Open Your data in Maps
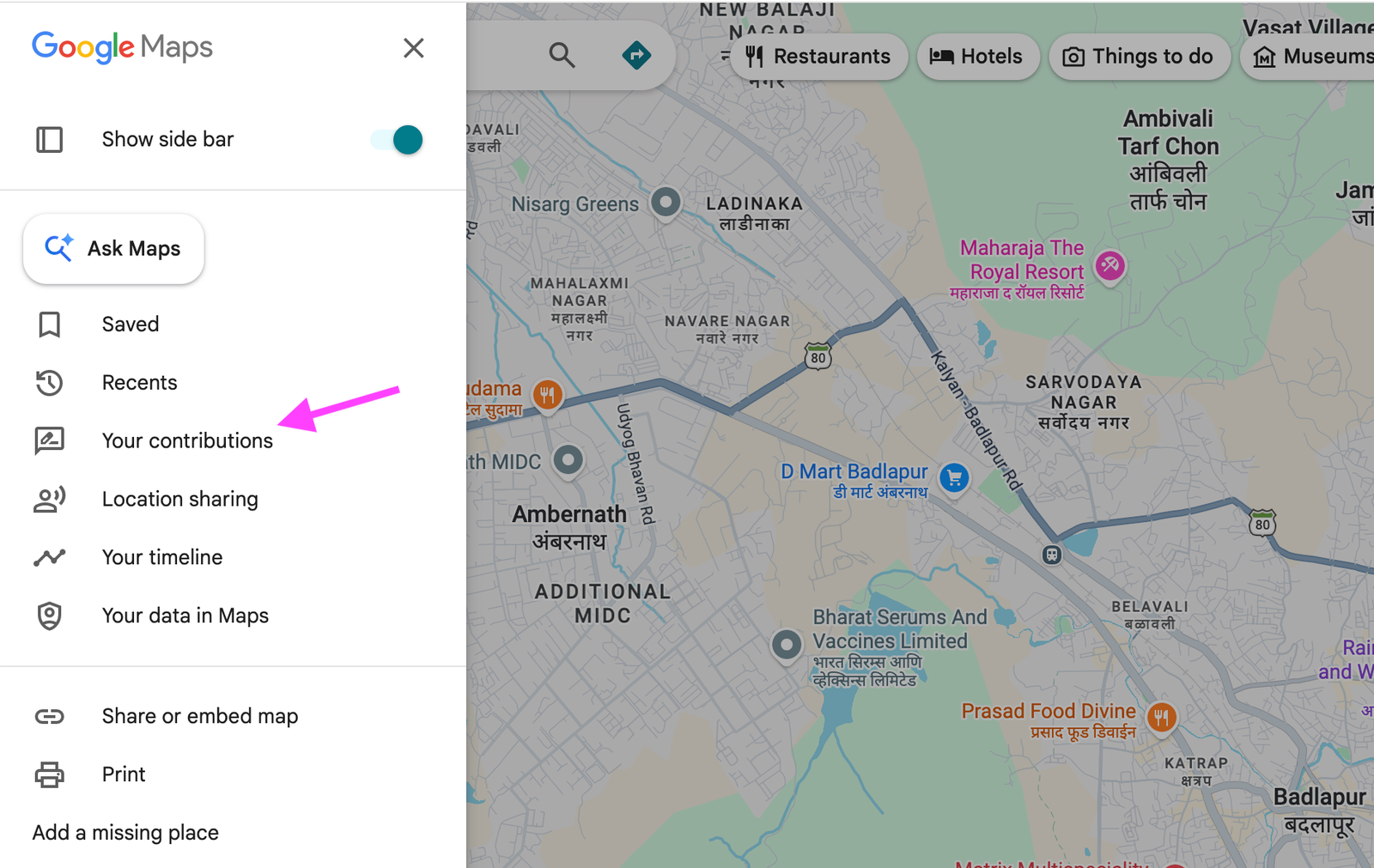This screenshot has height=868, width=1374. coord(185,616)
